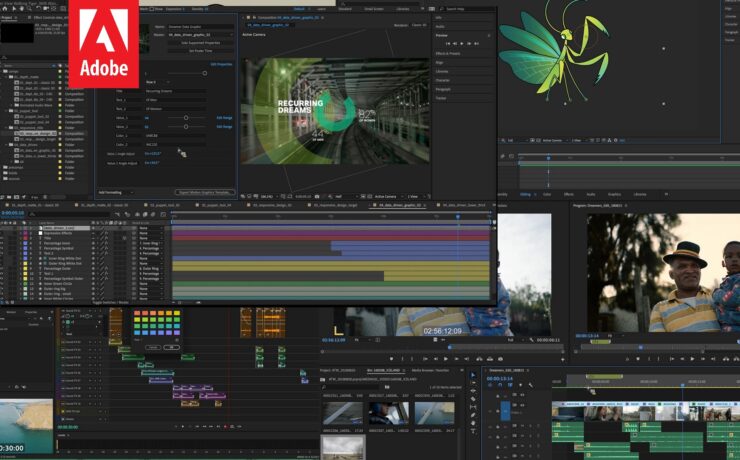
Task: Click Overwrite button in Source Monitor
Action: [x=490, y=359]
